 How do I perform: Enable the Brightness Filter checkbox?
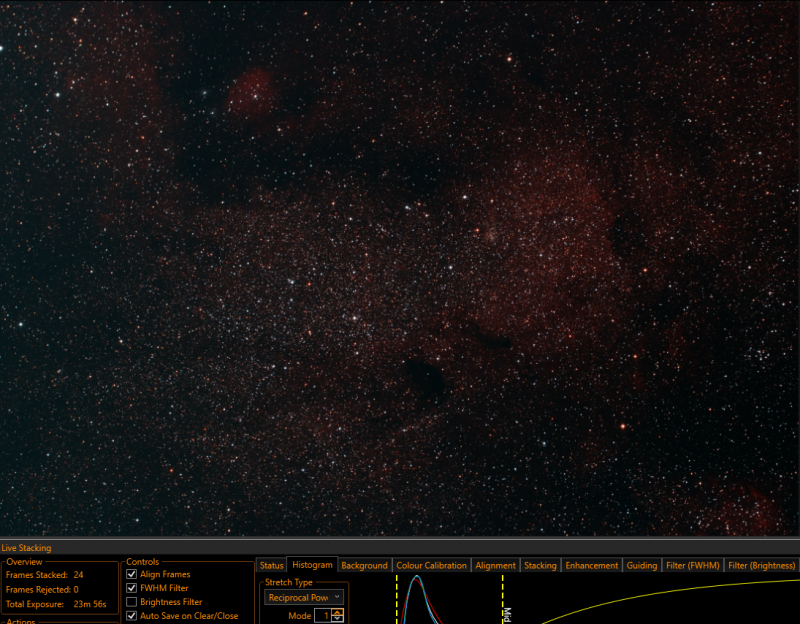click(x=132, y=602)
